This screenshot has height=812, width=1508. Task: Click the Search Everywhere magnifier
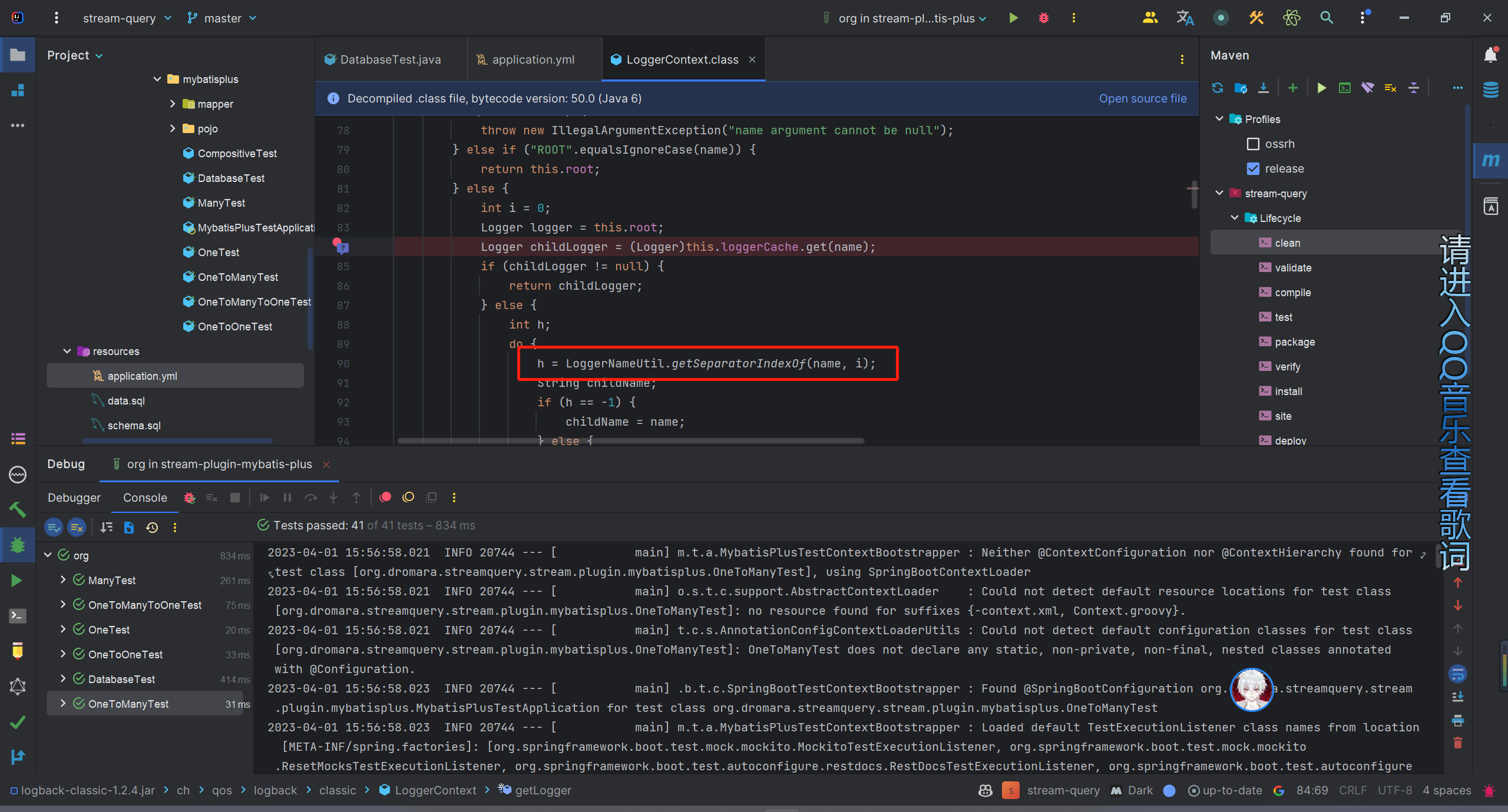1327,18
